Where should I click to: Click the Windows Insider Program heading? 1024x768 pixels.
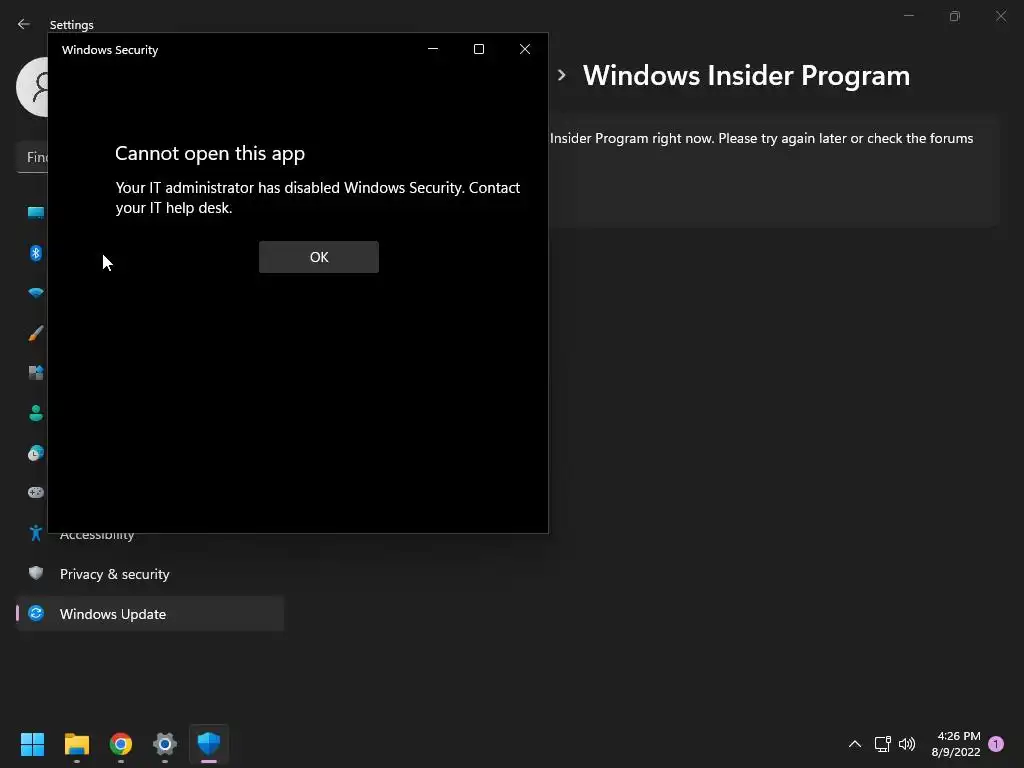point(746,76)
